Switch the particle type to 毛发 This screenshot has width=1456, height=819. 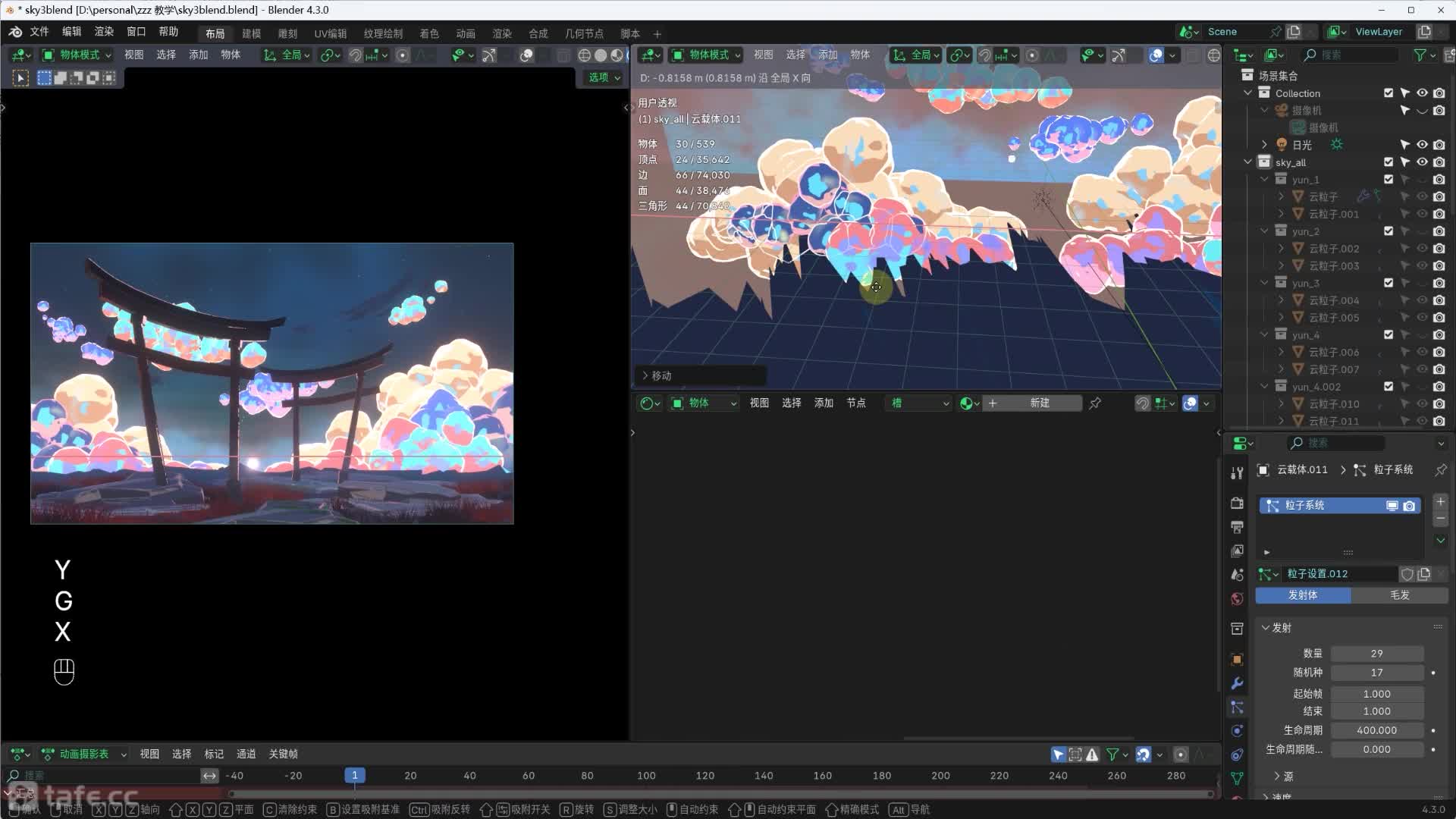coord(1399,595)
